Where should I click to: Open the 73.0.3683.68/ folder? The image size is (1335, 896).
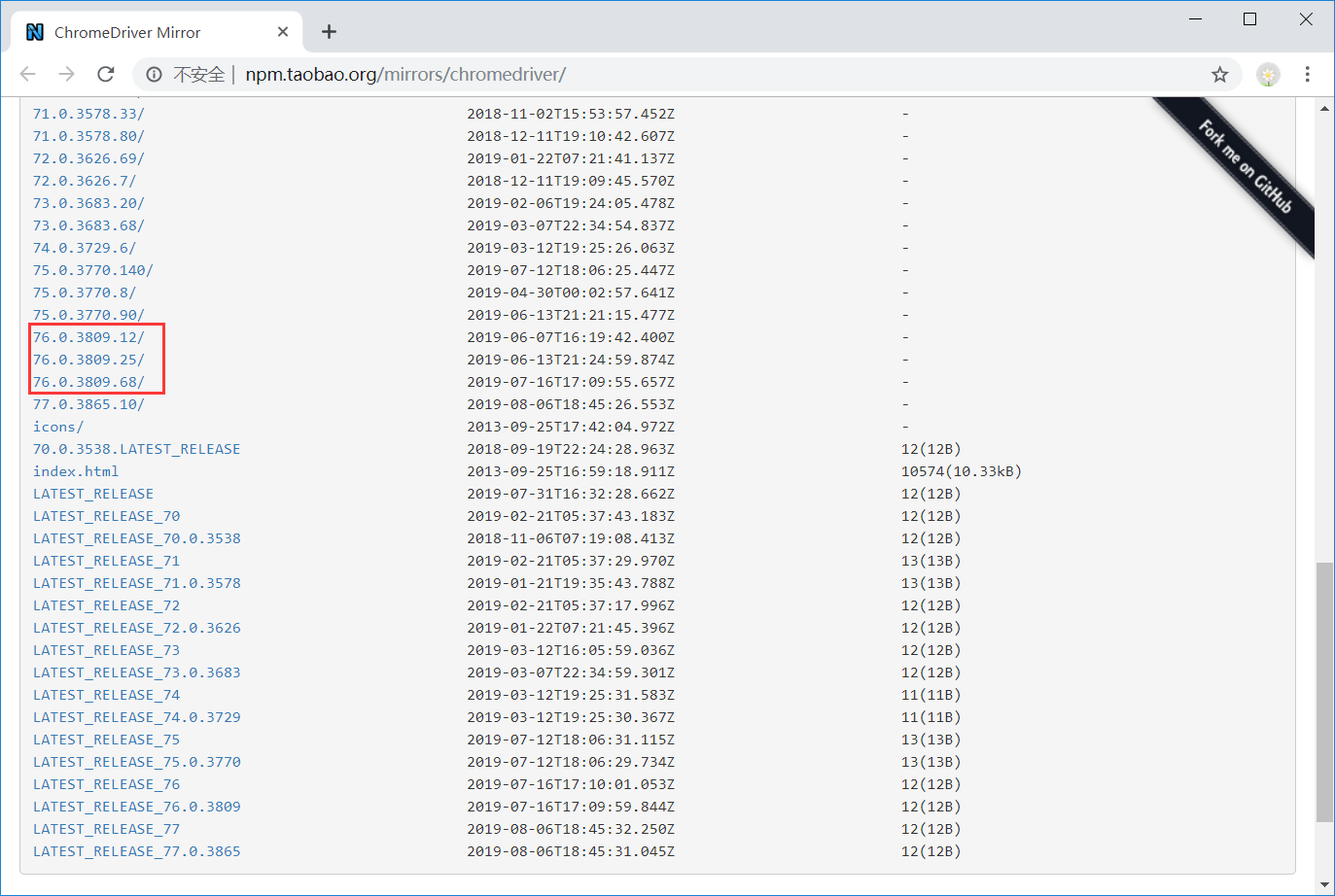(88, 225)
